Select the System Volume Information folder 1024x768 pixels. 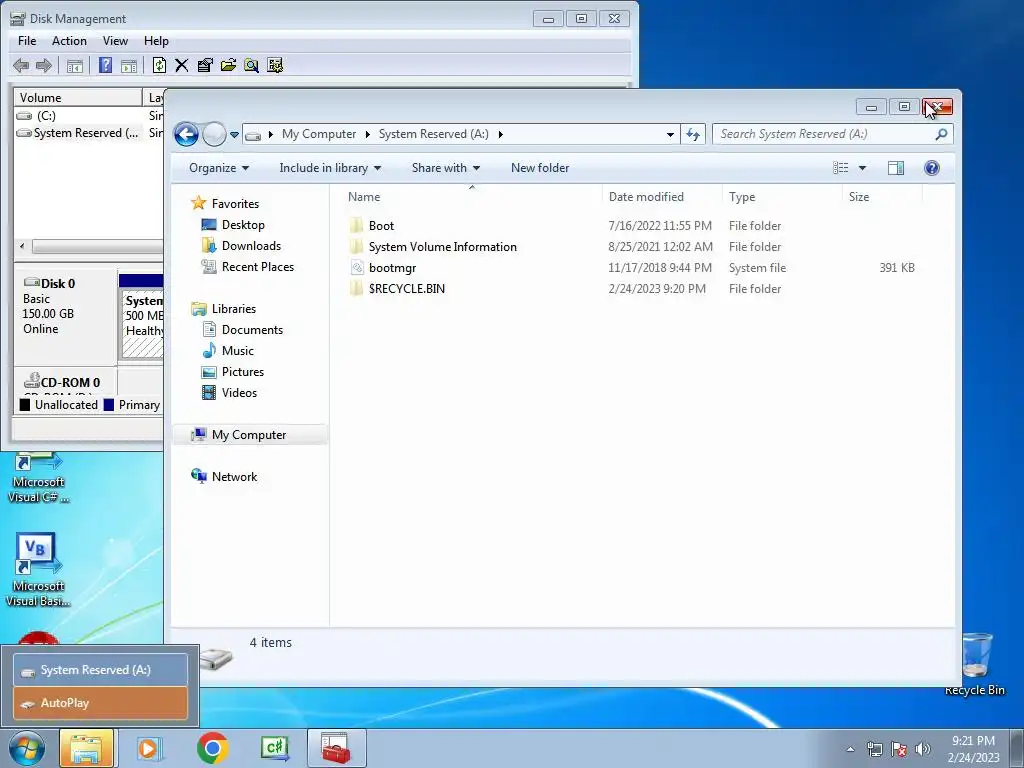(433, 246)
